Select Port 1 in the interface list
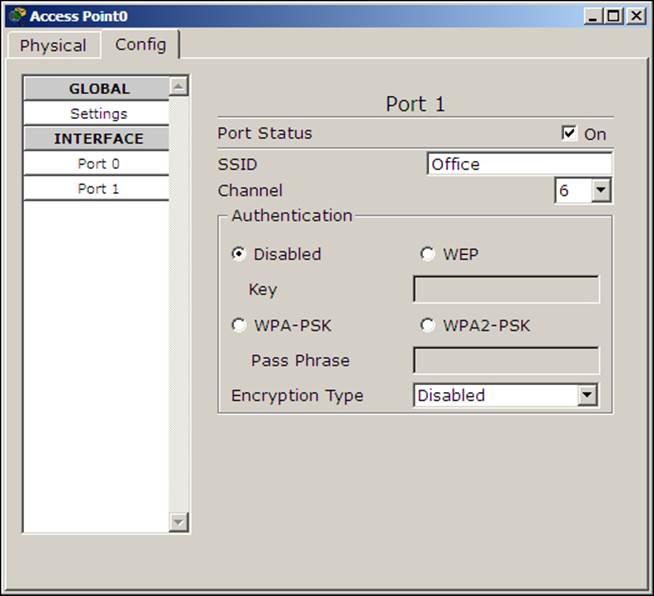This screenshot has height=596, width=654. [96, 189]
